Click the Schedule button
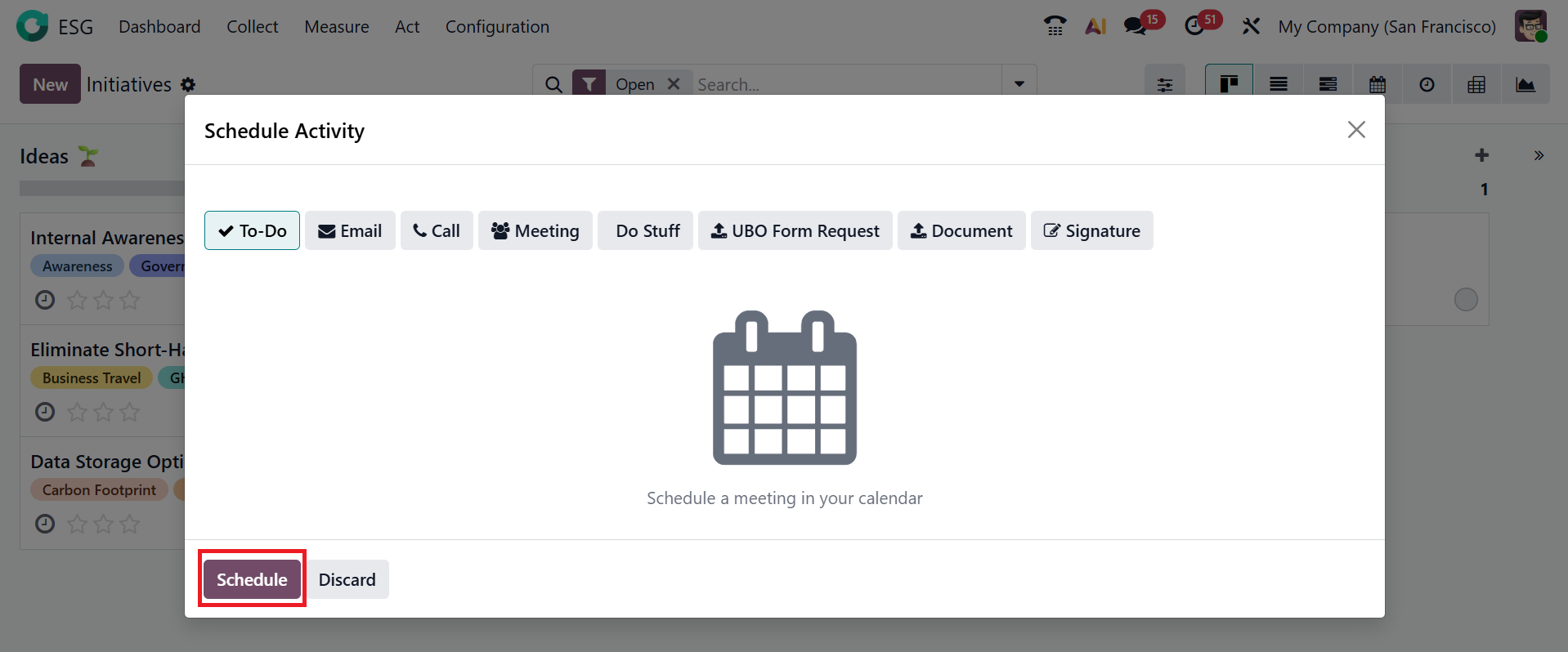Image resolution: width=1568 pixels, height=652 pixels. 252,579
